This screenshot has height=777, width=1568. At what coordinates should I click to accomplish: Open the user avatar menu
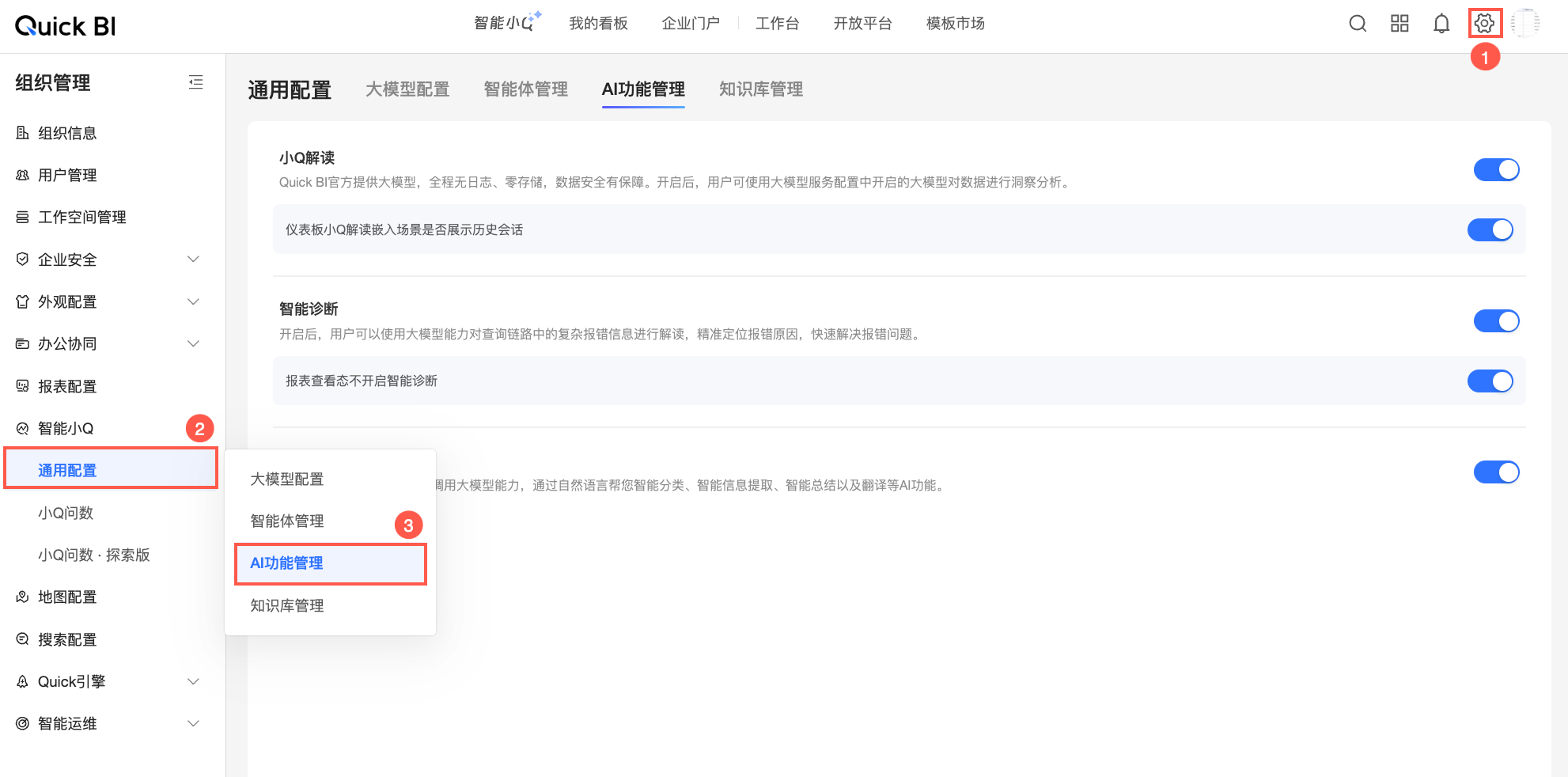[1525, 24]
